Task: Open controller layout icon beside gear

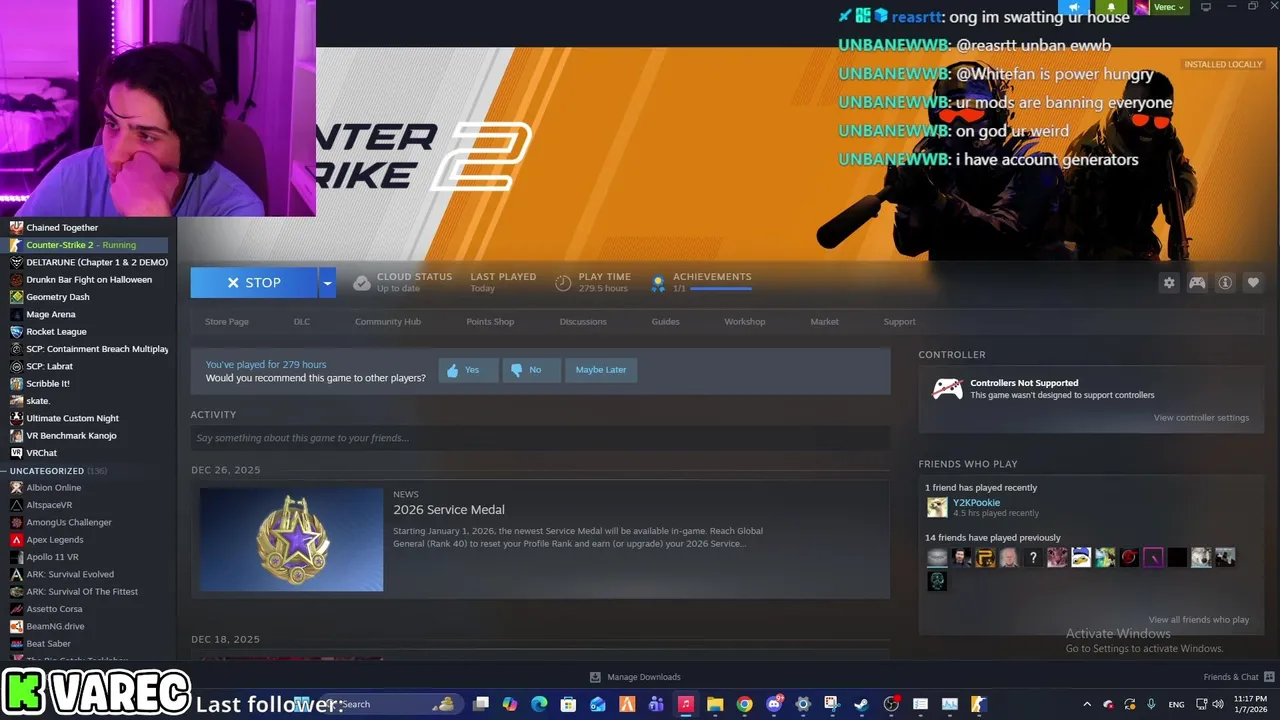Action: (x=1197, y=283)
